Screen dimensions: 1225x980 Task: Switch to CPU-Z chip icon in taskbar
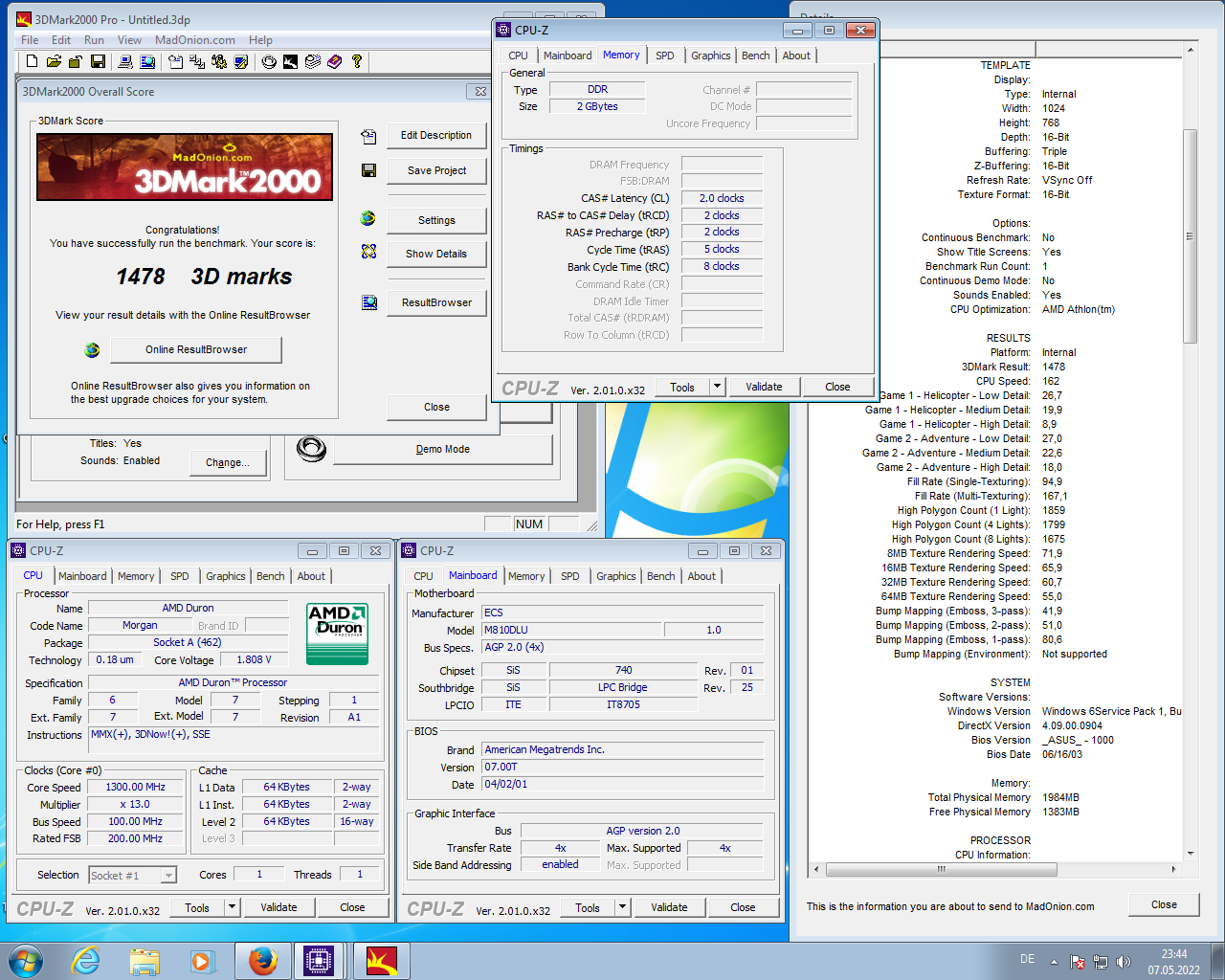click(x=319, y=960)
